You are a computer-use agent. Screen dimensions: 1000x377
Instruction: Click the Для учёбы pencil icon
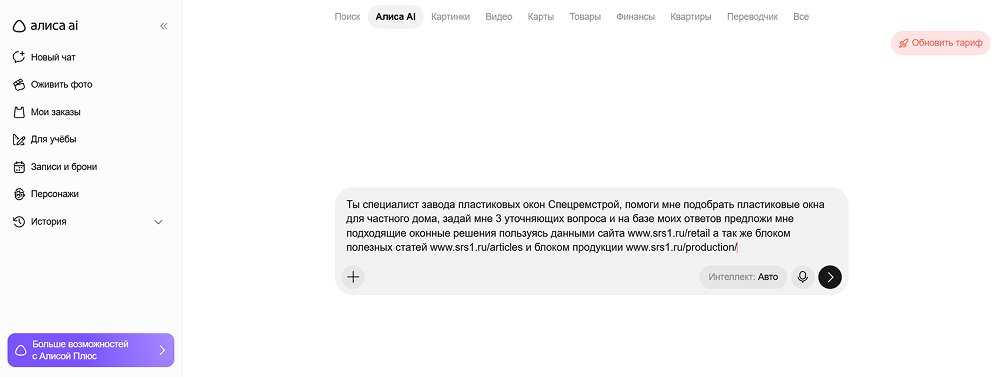click(19, 139)
